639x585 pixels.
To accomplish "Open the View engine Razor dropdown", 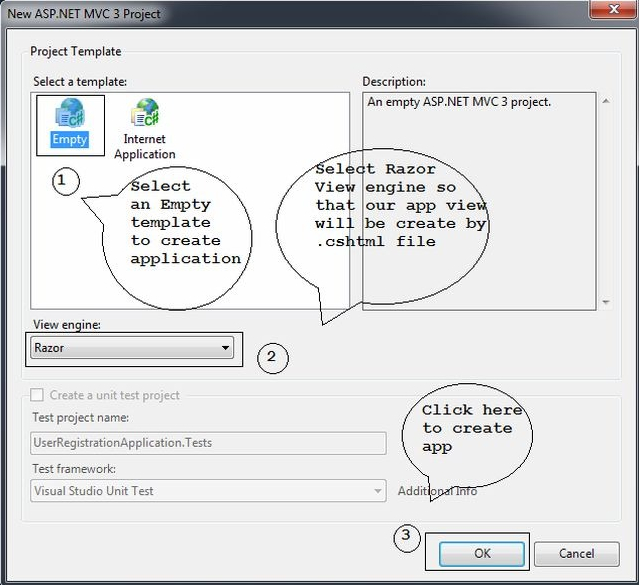I will click(x=132, y=348).
